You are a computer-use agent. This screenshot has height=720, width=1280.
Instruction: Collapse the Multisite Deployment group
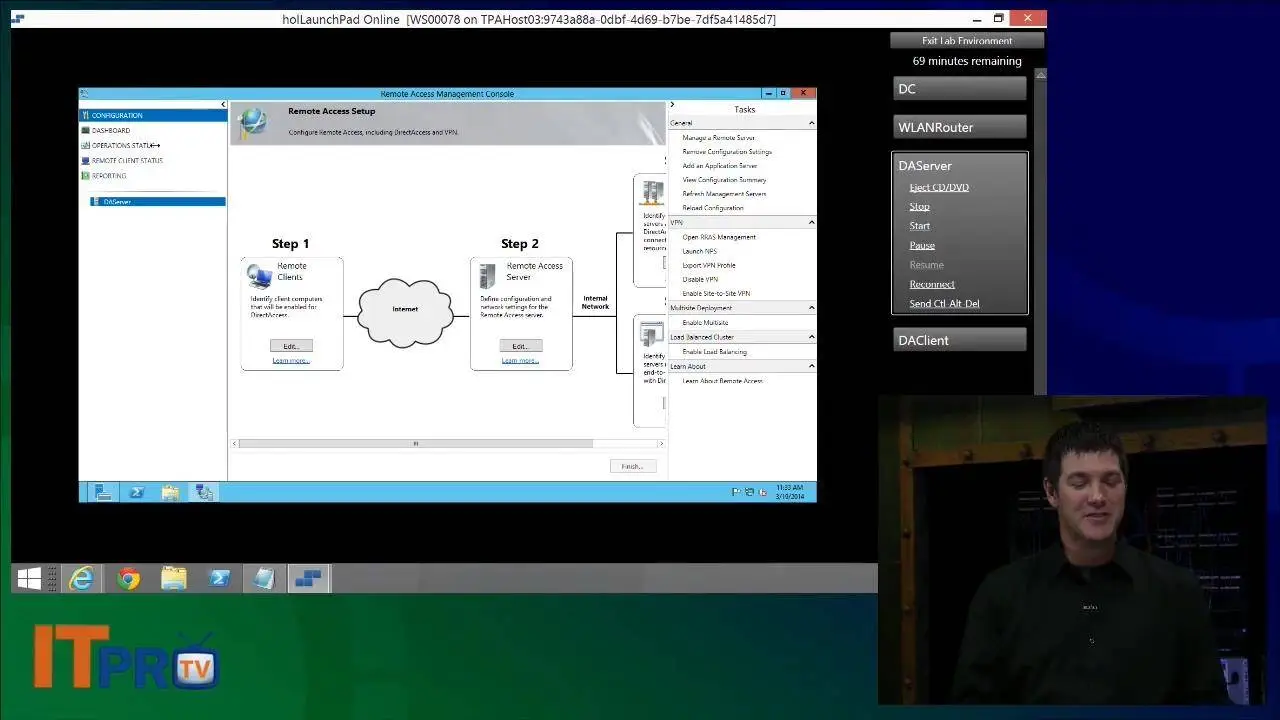(x=811, y=308)
